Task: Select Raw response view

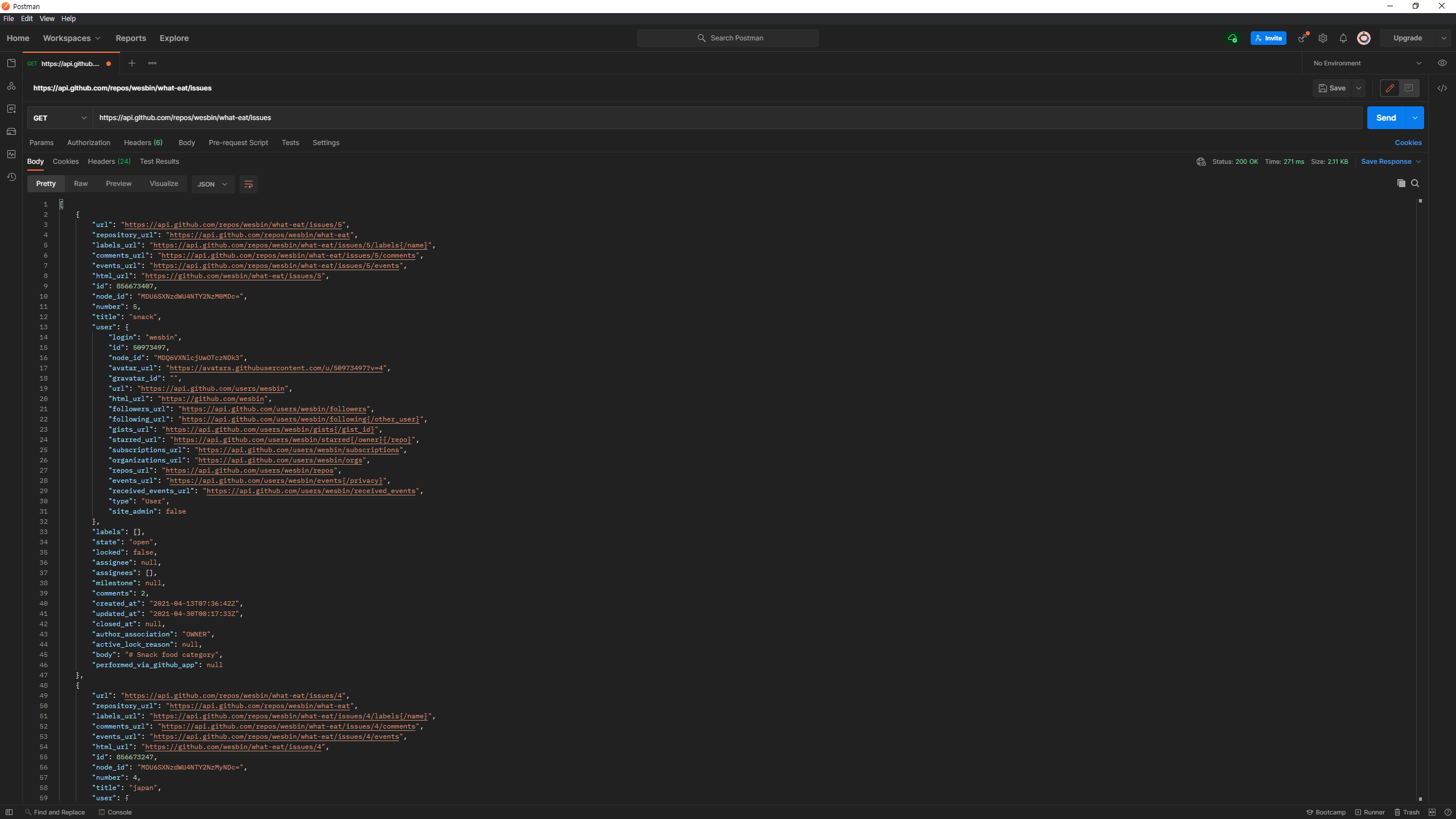Action: pos(81,184)
